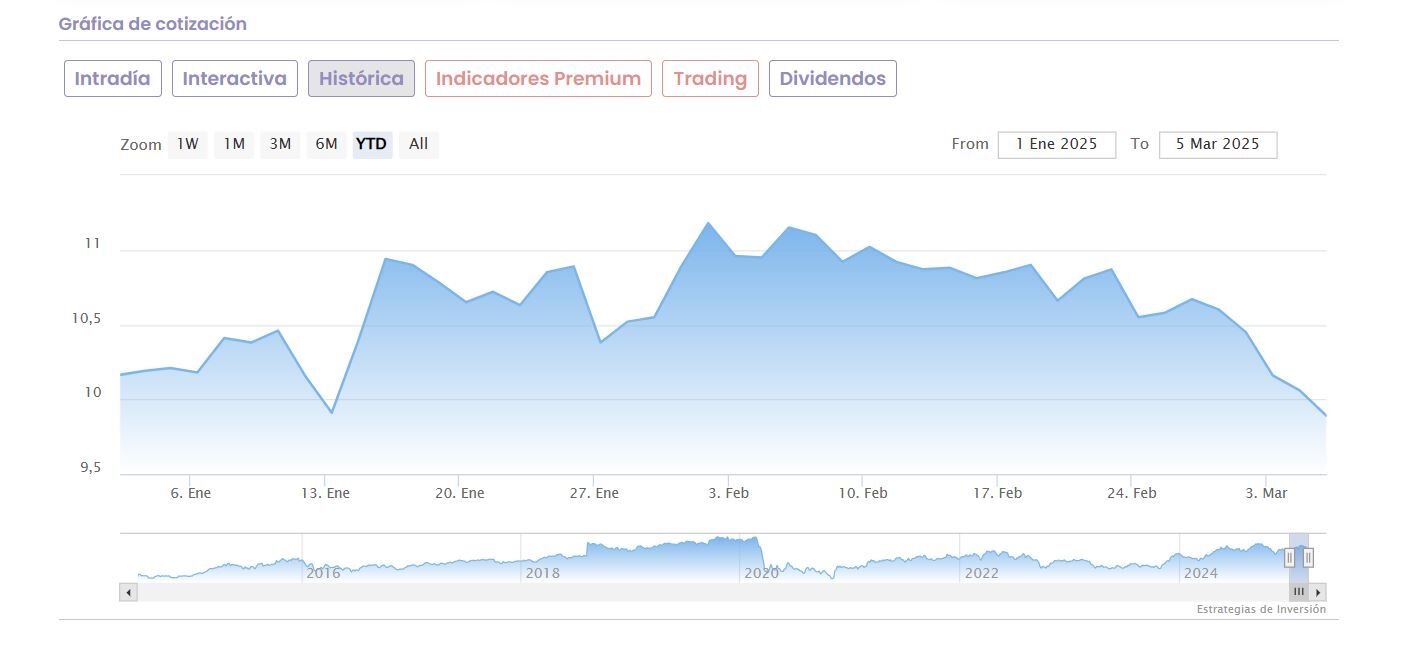Click the navigator scroll left arrow
This screenshot has width=1419, height=645.
click(x=128, y=592)
